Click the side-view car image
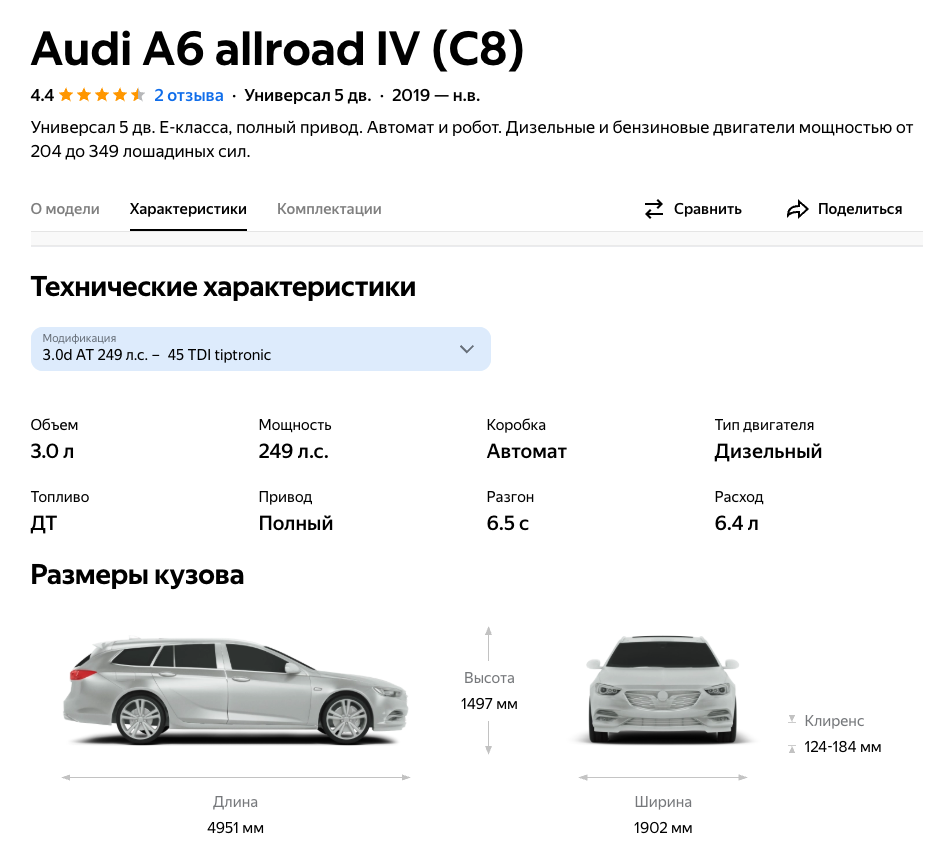 236,691
